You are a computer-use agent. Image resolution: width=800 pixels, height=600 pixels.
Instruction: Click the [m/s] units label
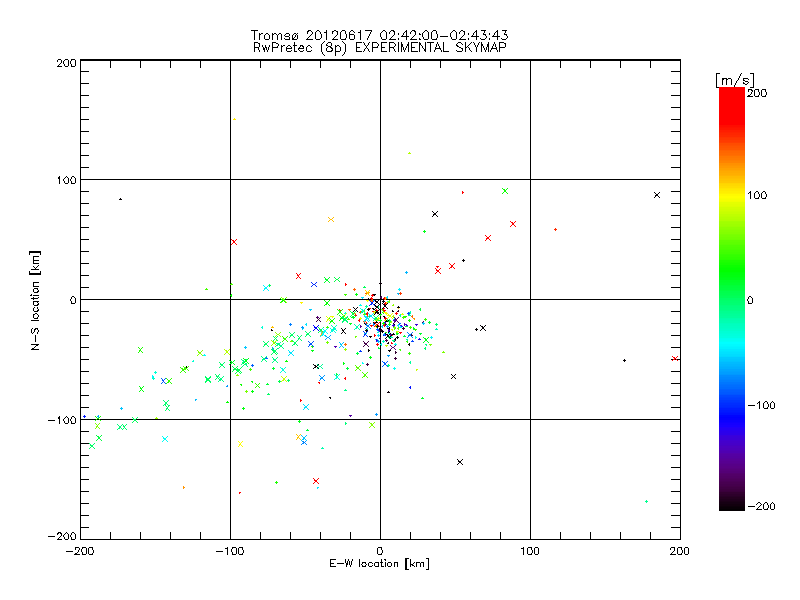coord(735,80)
